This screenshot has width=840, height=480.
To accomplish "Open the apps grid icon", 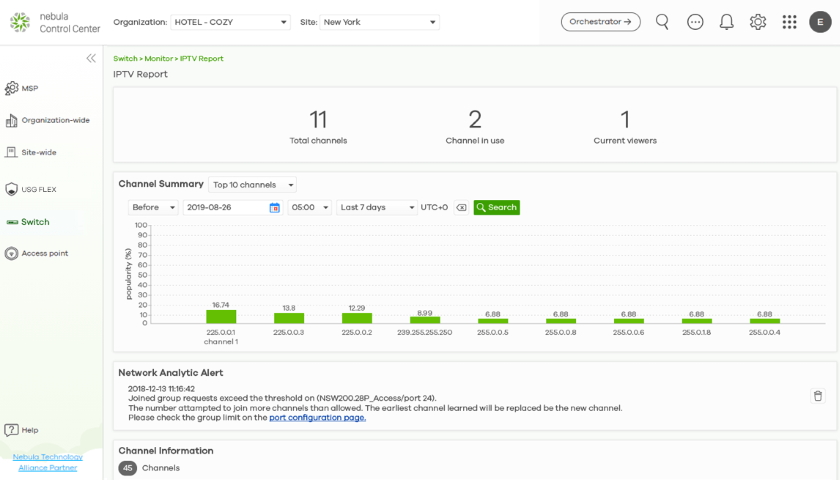I will tap(789, 22).
